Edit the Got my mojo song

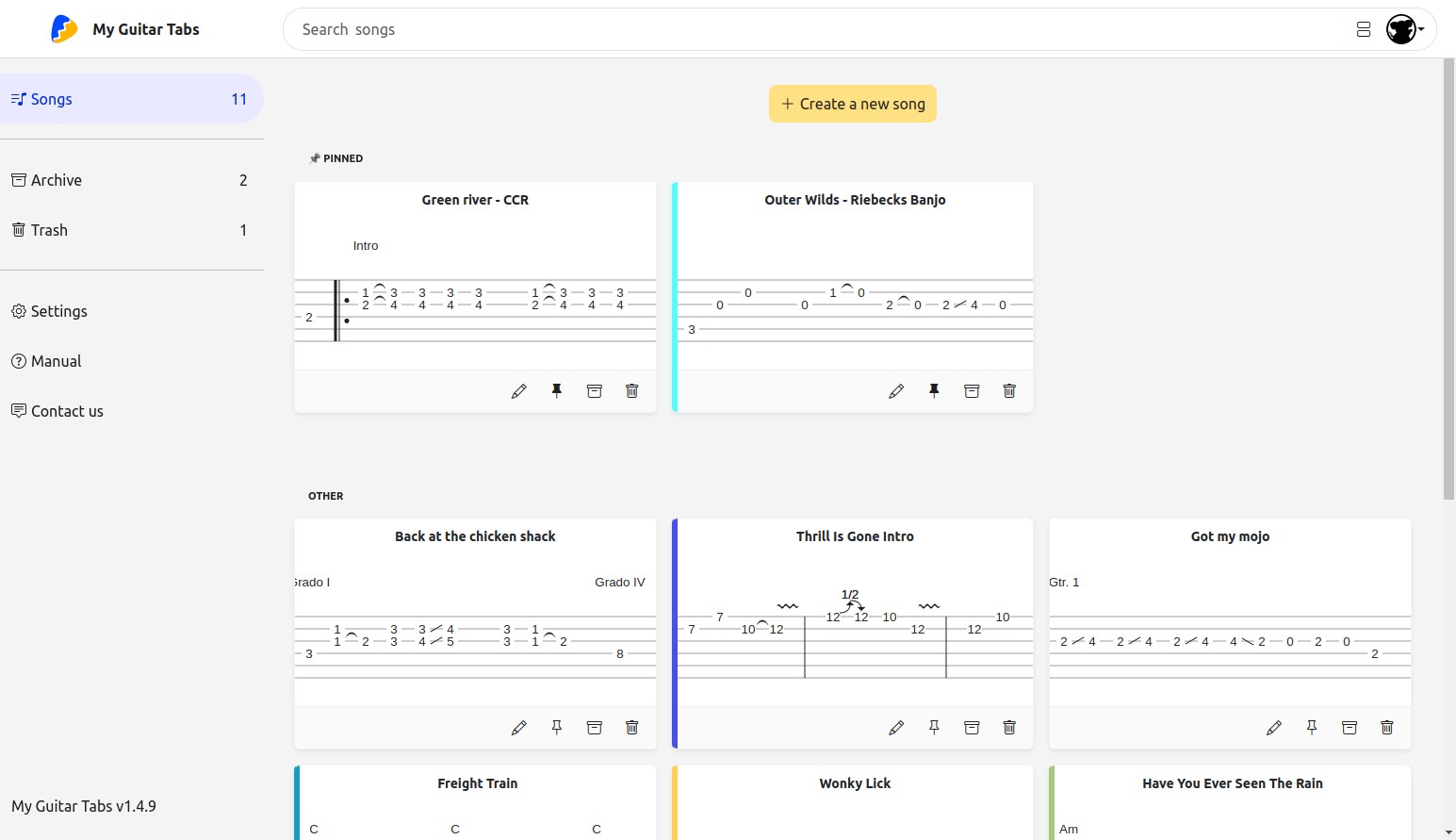[x=1274, y=728]
